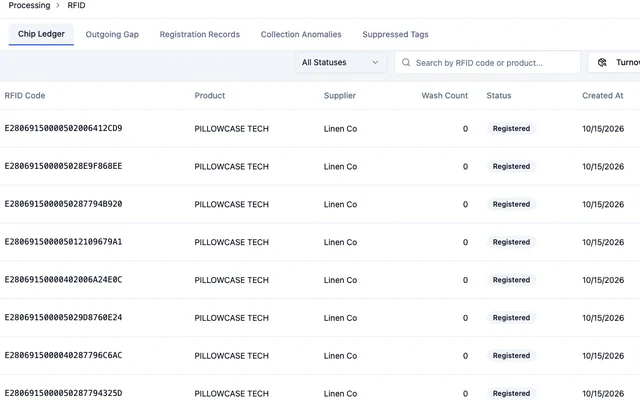Click PILLOWCASE TECH in row ending 4B920

point(231,204)
